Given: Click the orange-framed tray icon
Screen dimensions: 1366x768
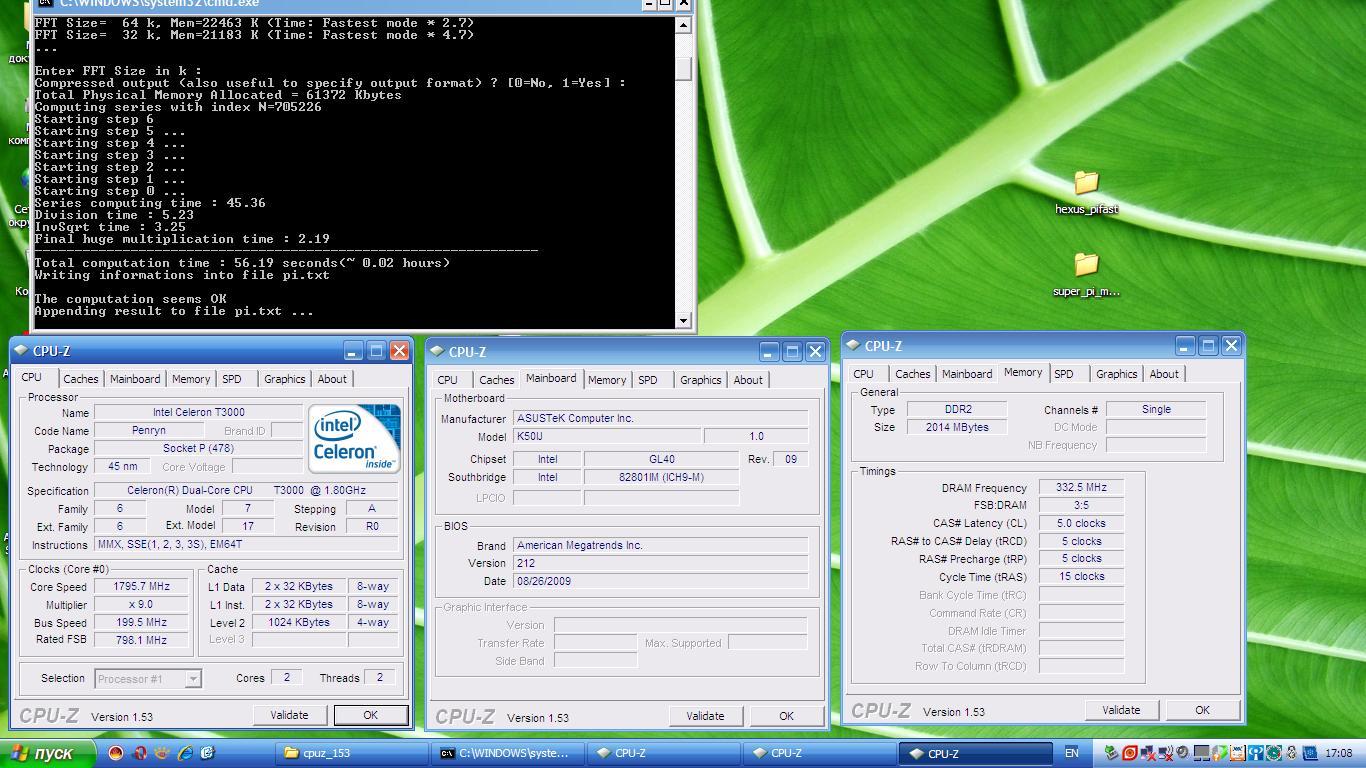Looking at the screenshot, I should pos(1238,753).
